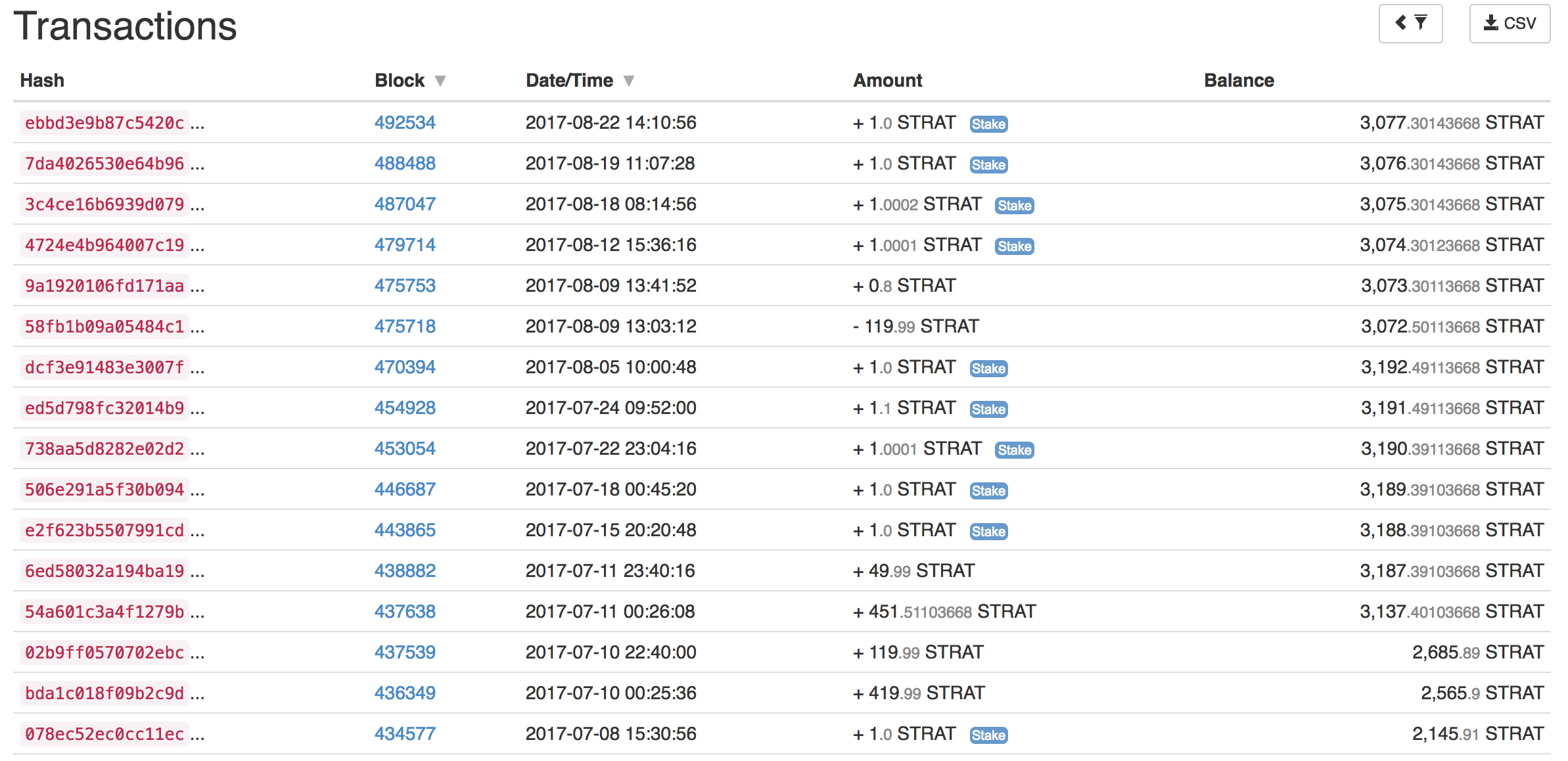Open transaction hash 54a601c3a4f1279b

click(104, 612)
